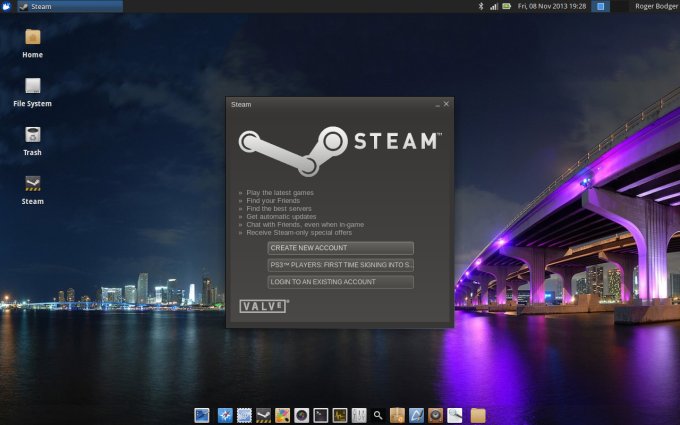Image resolution: width=680 pixels, height=425 pixels.
Task: Open the File System desktop icon
Action: click(33, 86)
